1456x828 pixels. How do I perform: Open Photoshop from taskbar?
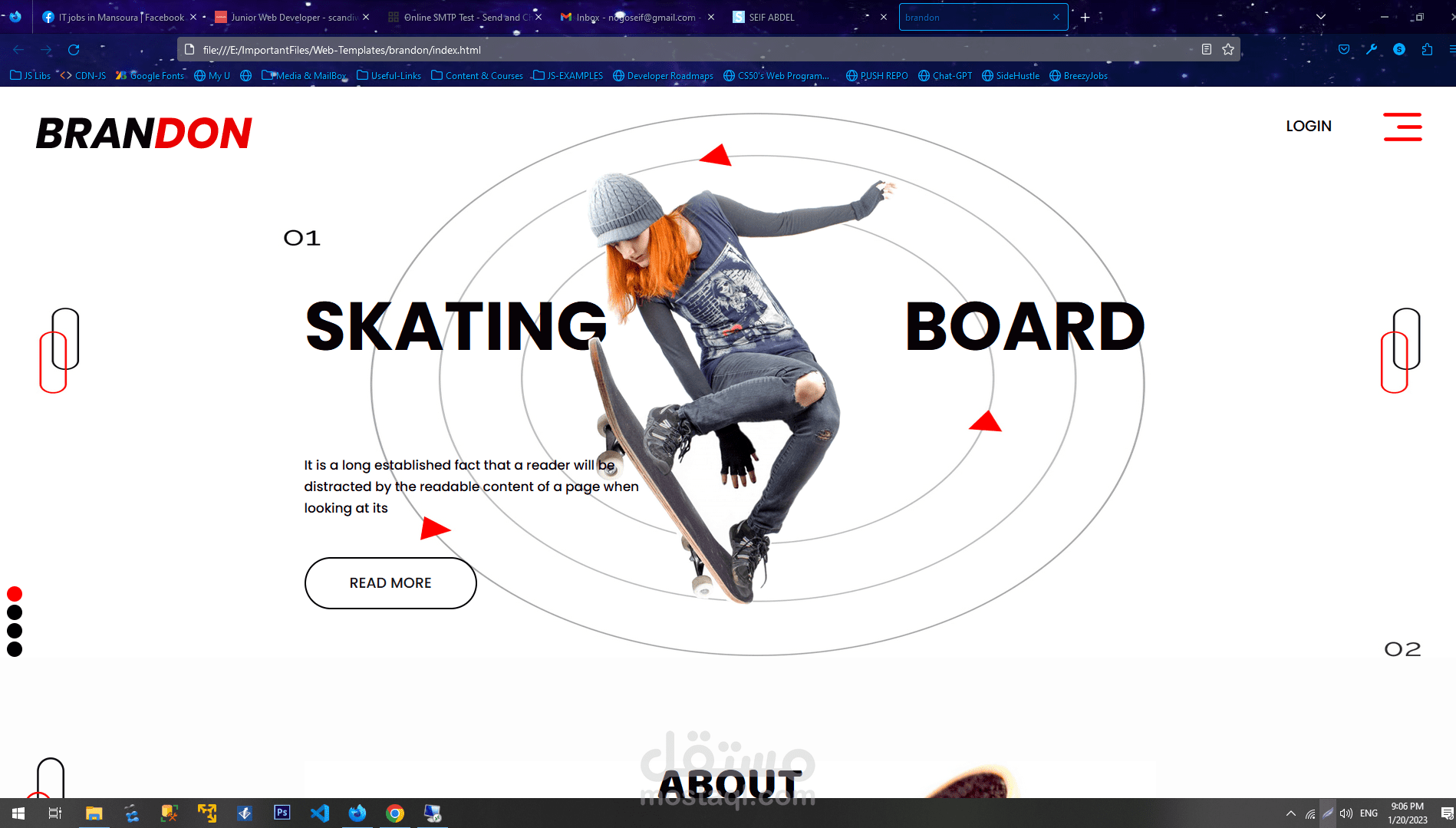pos(282,813)
